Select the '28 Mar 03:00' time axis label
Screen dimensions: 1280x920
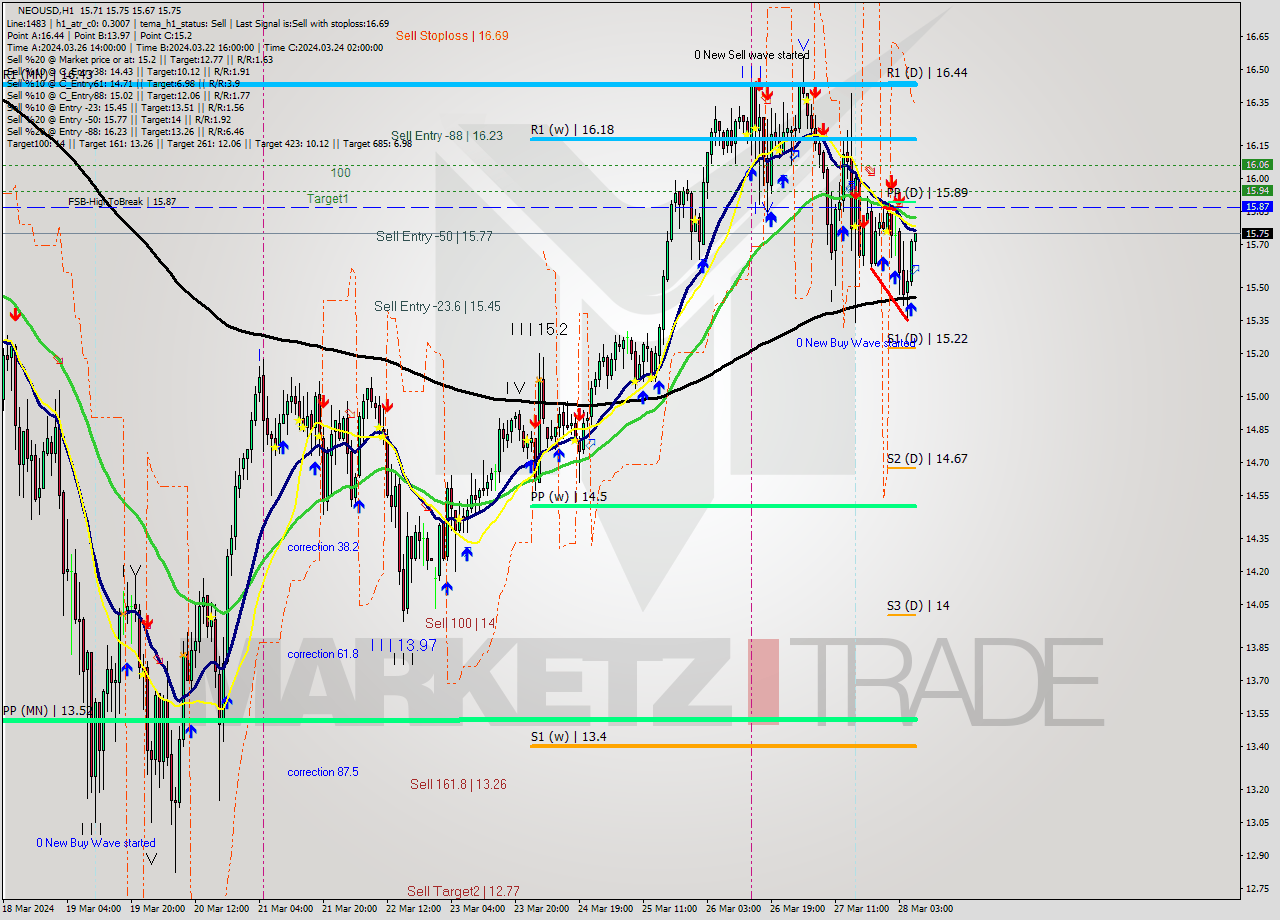(x=924, y=909)
